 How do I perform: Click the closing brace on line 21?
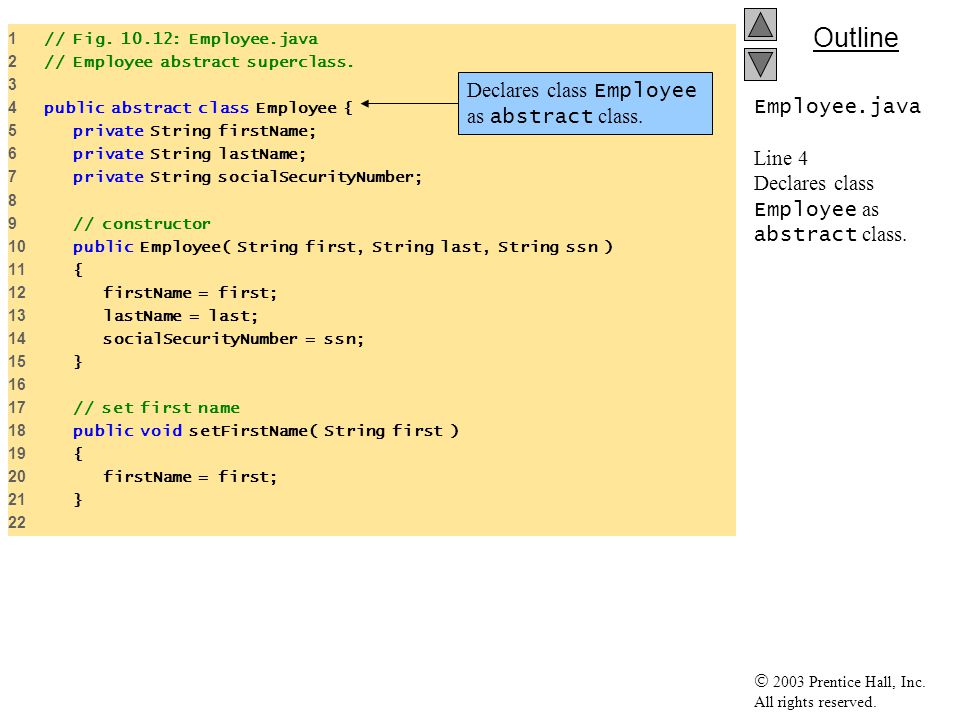click(x=78, y=500)
